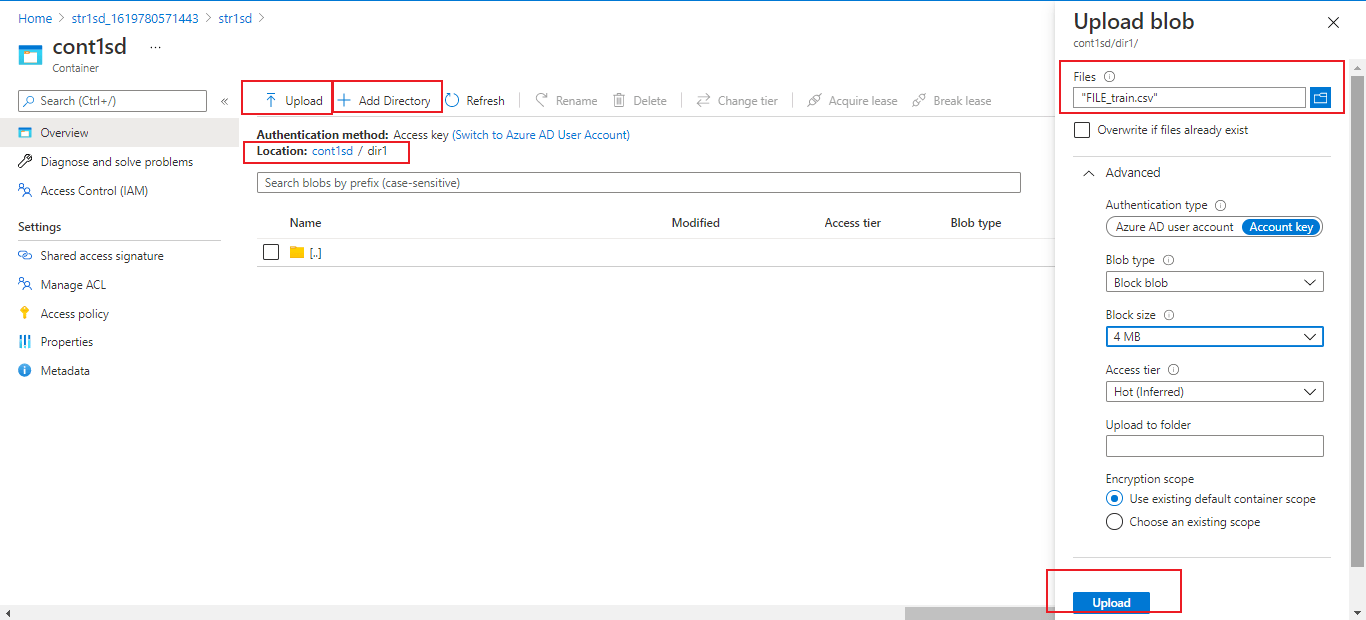Viewport: 1366px width, 620px height.
Task: Click the Modified column header
Action: tap(696, 223)
